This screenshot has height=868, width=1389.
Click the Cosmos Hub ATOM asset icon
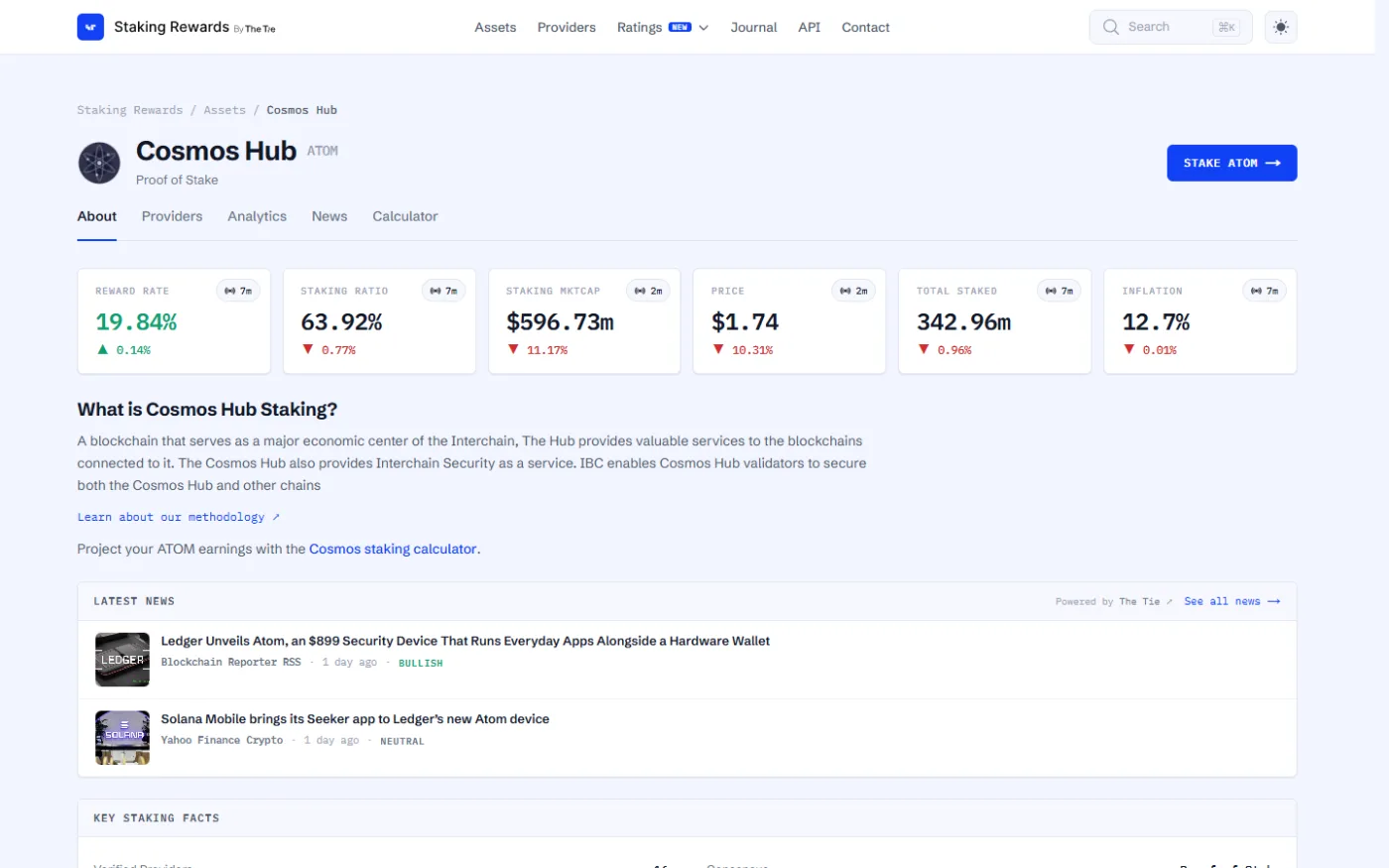click(99, 163)
